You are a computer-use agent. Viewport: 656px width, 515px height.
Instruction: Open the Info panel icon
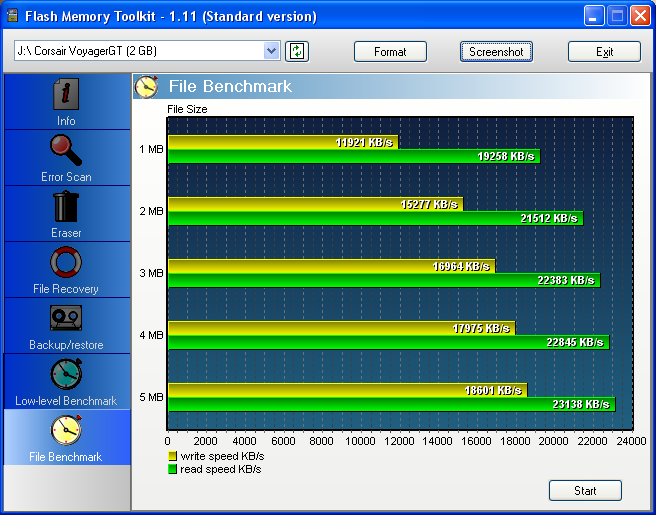coord(66,94)
